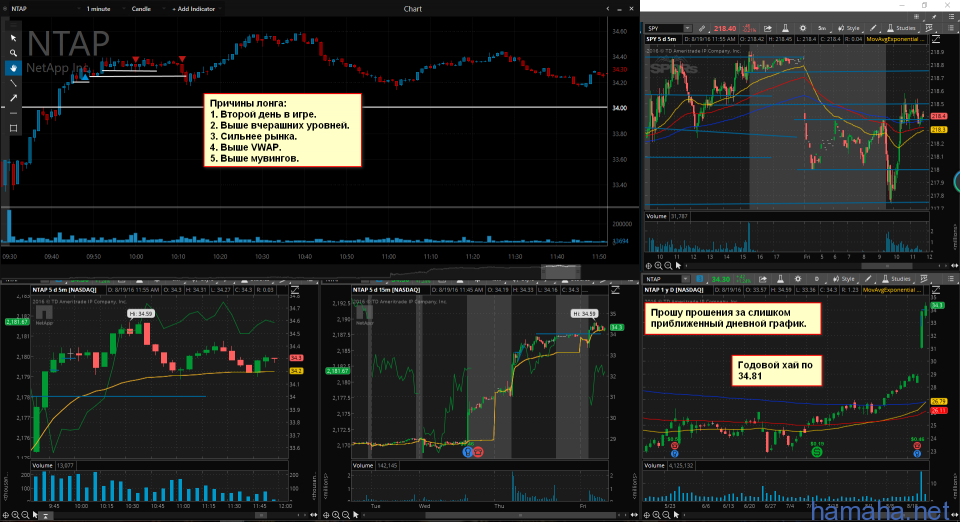The height and width of the screenshot is (522, 960).
Task: Select the arrow drawing tool
Action: click(x=13, y=98)
